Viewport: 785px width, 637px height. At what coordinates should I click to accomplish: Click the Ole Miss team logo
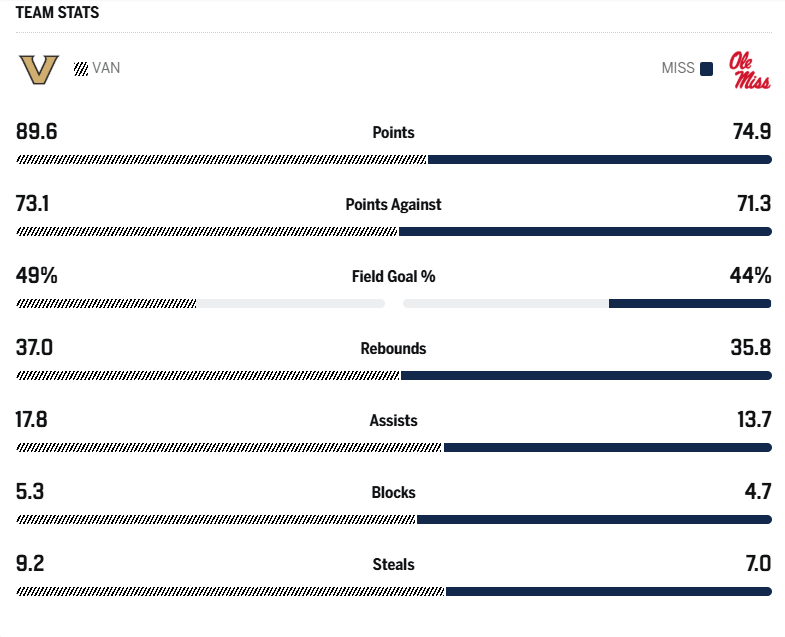pos(749,70)
